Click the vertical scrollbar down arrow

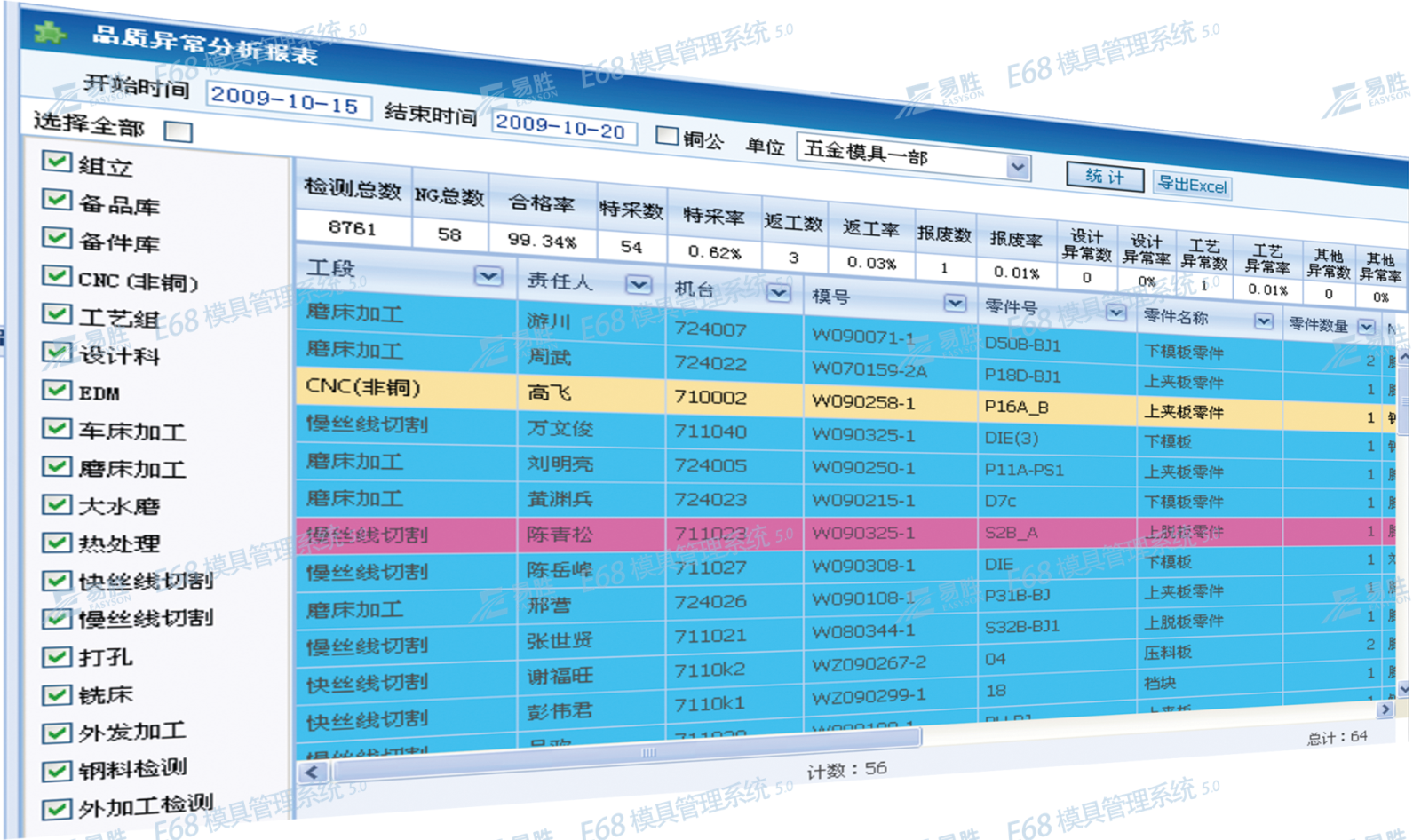pos(1403,688)
